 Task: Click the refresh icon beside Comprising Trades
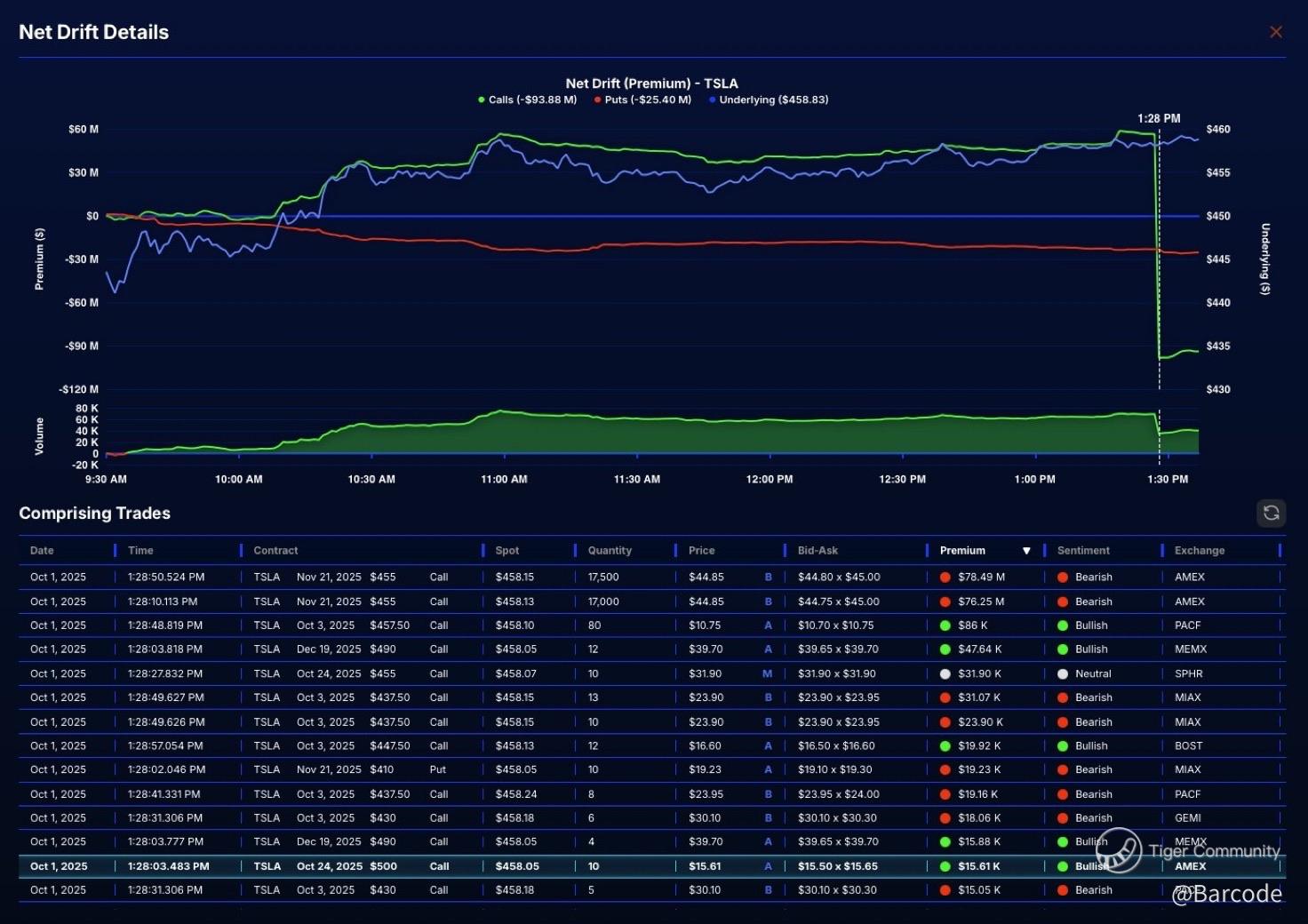coord(1271,513)
